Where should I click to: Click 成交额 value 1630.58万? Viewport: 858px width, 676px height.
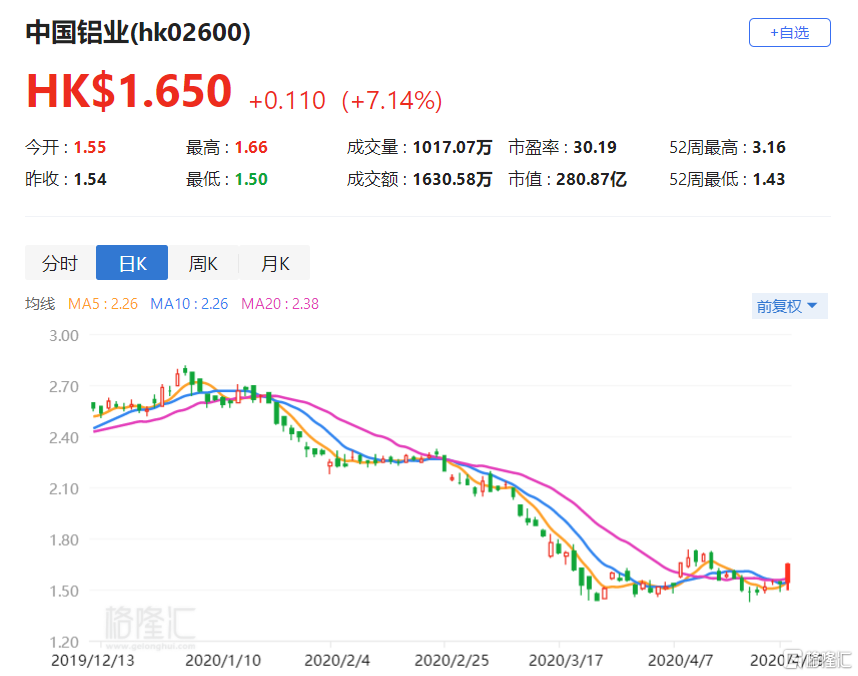click(x=452, y=179)
